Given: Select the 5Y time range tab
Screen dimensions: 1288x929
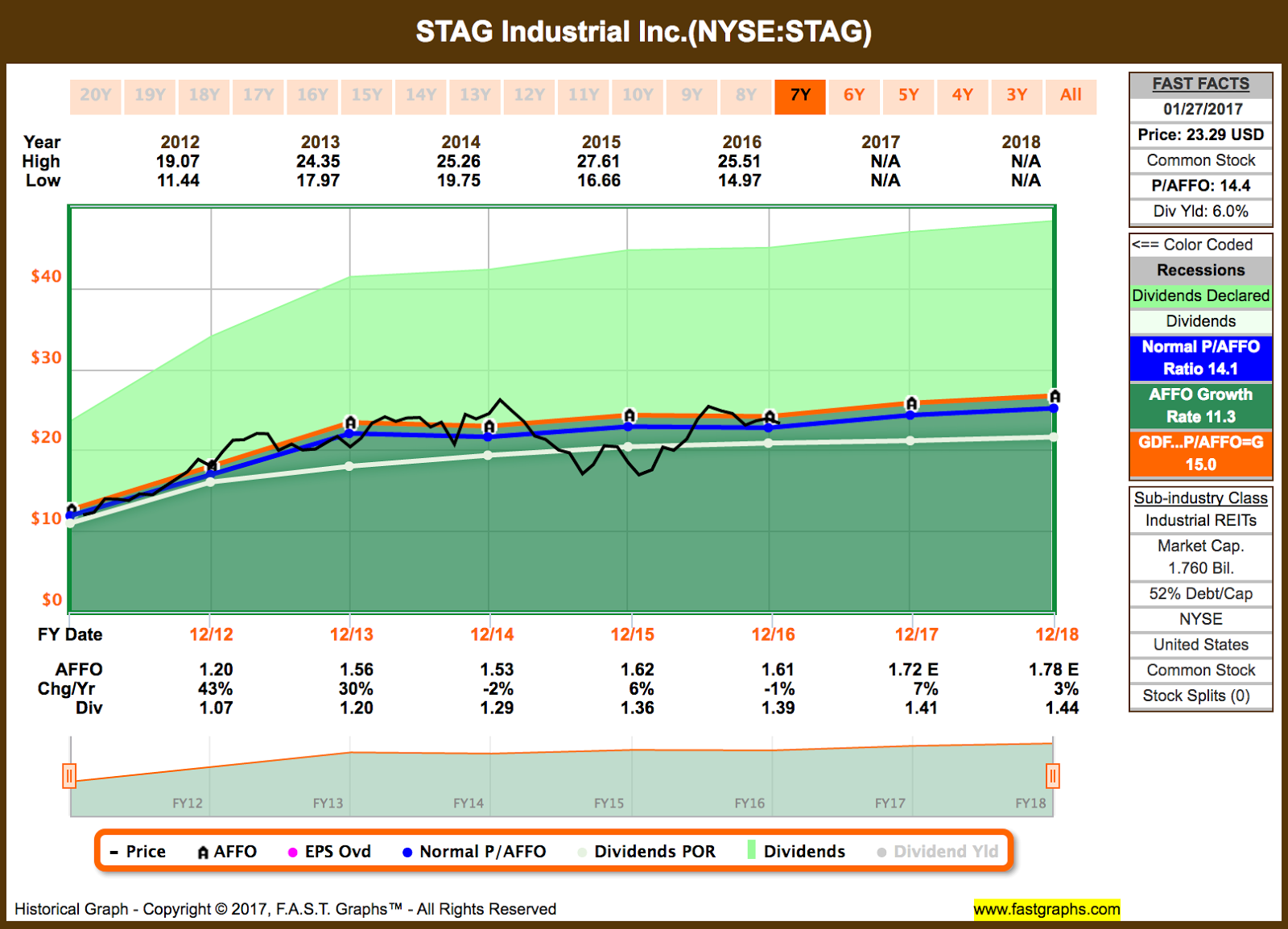Looking at the screenshot, I should (908, 96).
